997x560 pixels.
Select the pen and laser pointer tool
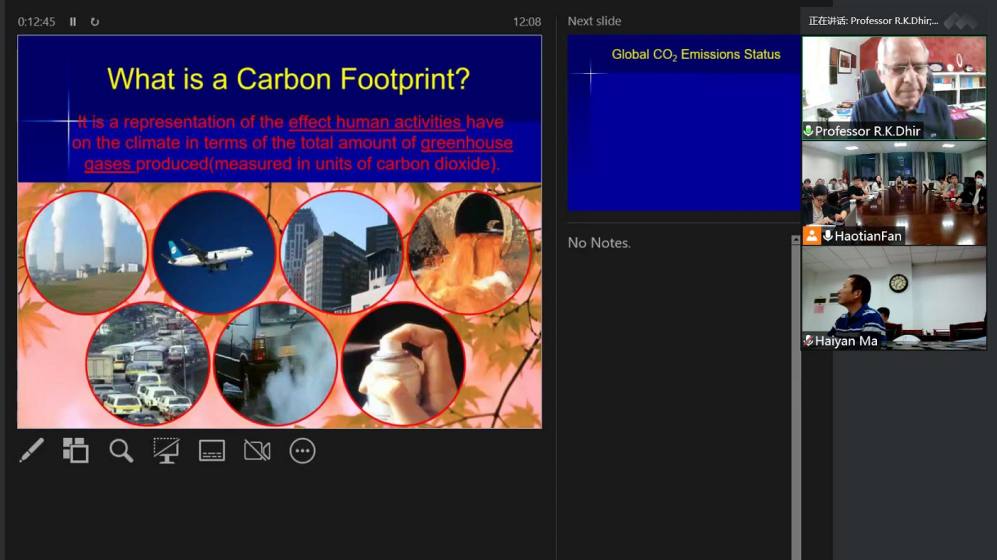(31, 451)
